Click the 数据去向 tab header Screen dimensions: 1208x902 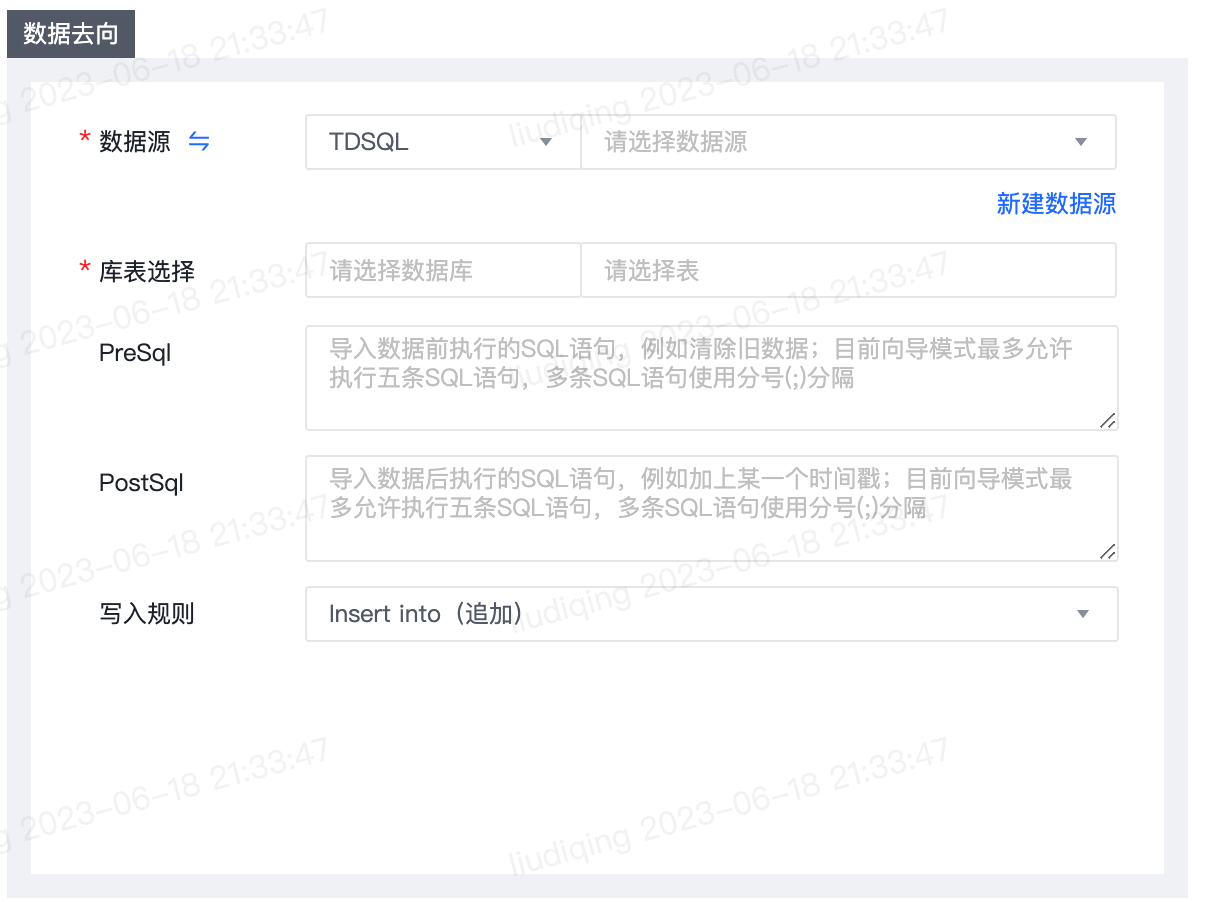pos(70,33)
